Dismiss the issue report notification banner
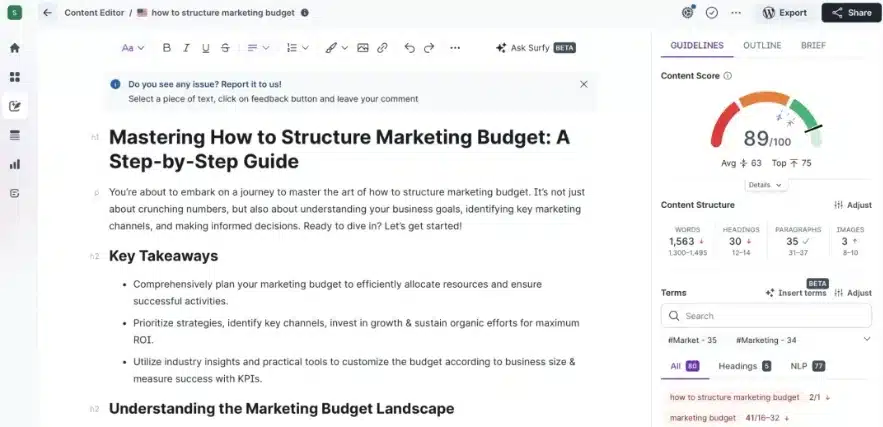 [x=584, y=85]
